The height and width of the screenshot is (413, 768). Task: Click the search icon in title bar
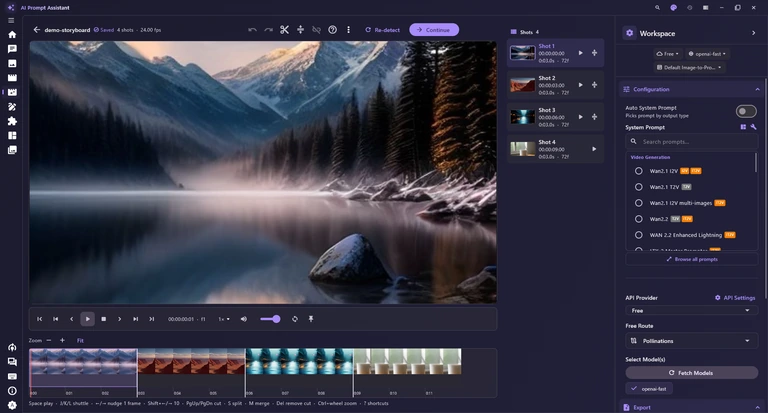click(x=657, y=8)
